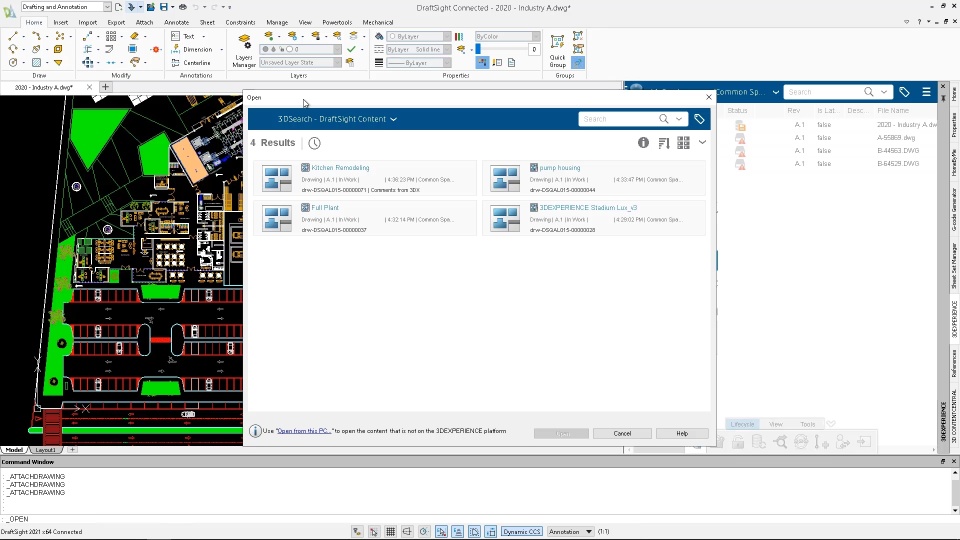Click the new drawing tab plus button

[105, 87]
